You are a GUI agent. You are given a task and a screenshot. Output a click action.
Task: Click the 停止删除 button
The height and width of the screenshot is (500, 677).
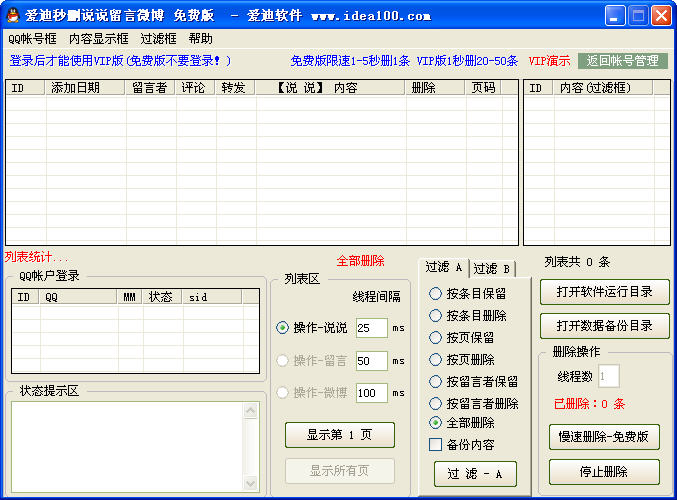pyautogui.click(x=604, y=472)
